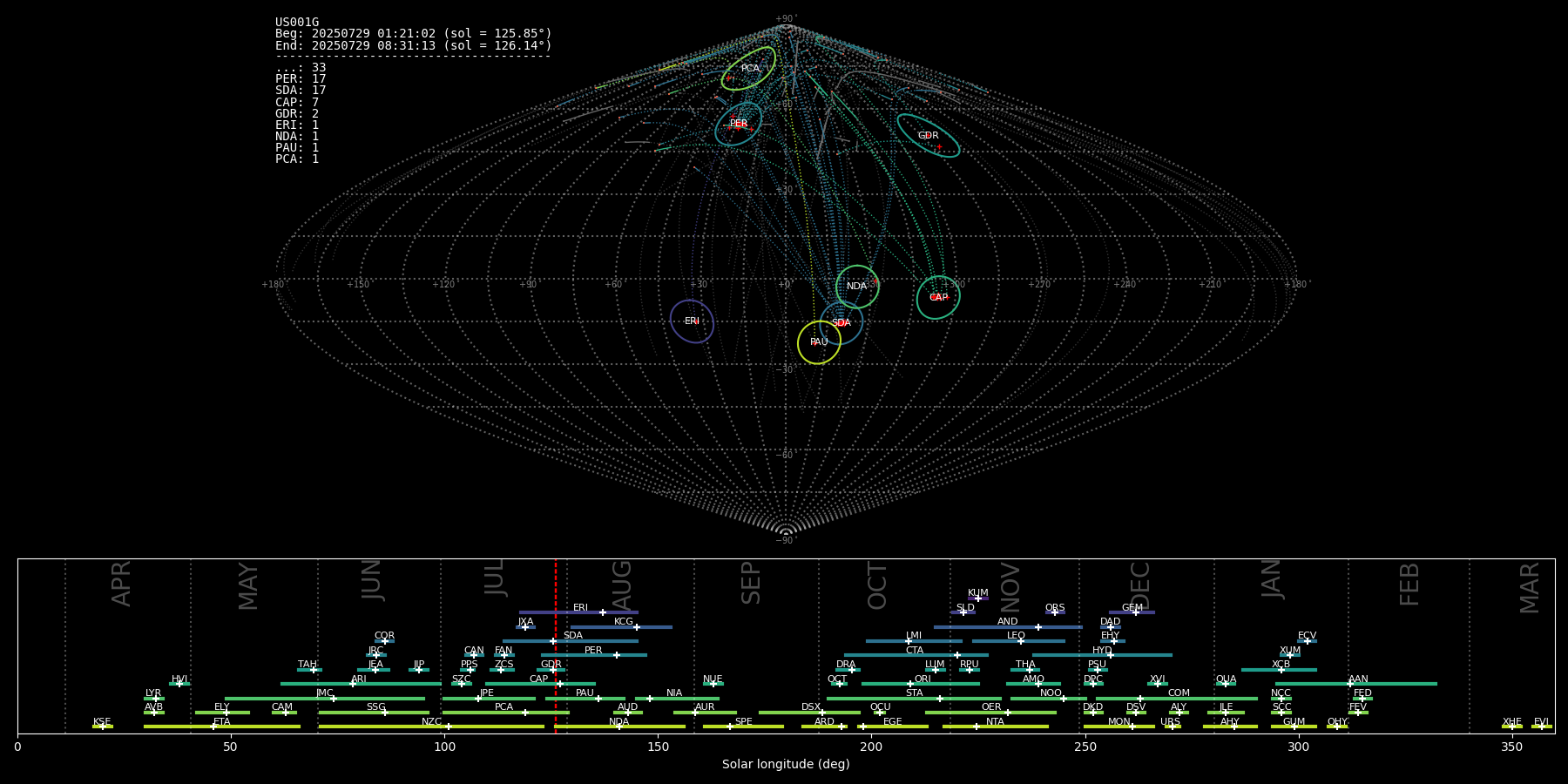
Task: Click the DRA shower bar in timeline
Action: tap(848, 670)
